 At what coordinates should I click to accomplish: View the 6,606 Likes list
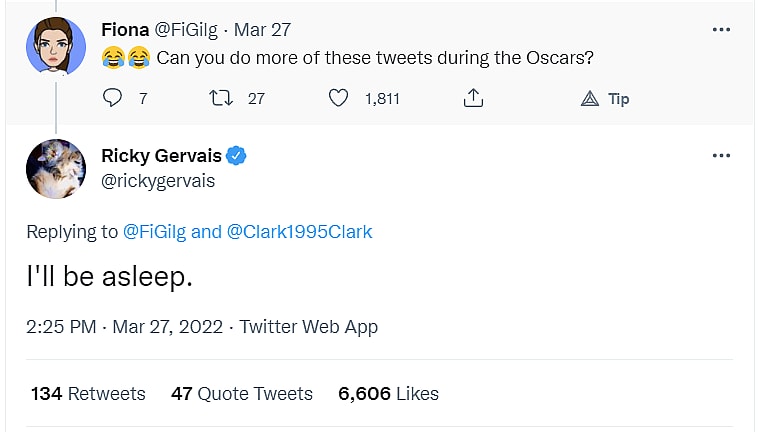388,393
